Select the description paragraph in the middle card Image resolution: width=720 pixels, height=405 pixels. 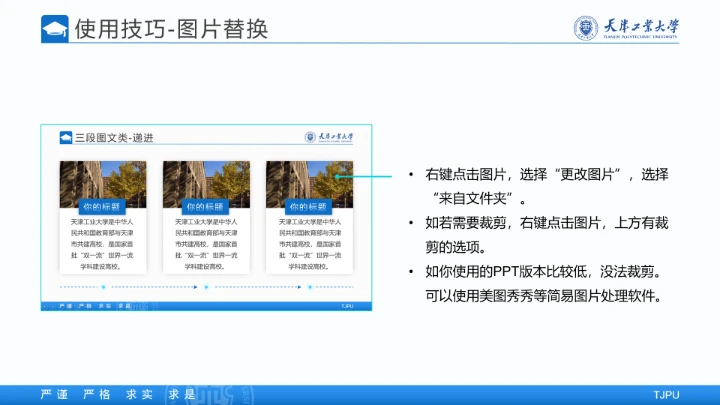click(206, 244)
